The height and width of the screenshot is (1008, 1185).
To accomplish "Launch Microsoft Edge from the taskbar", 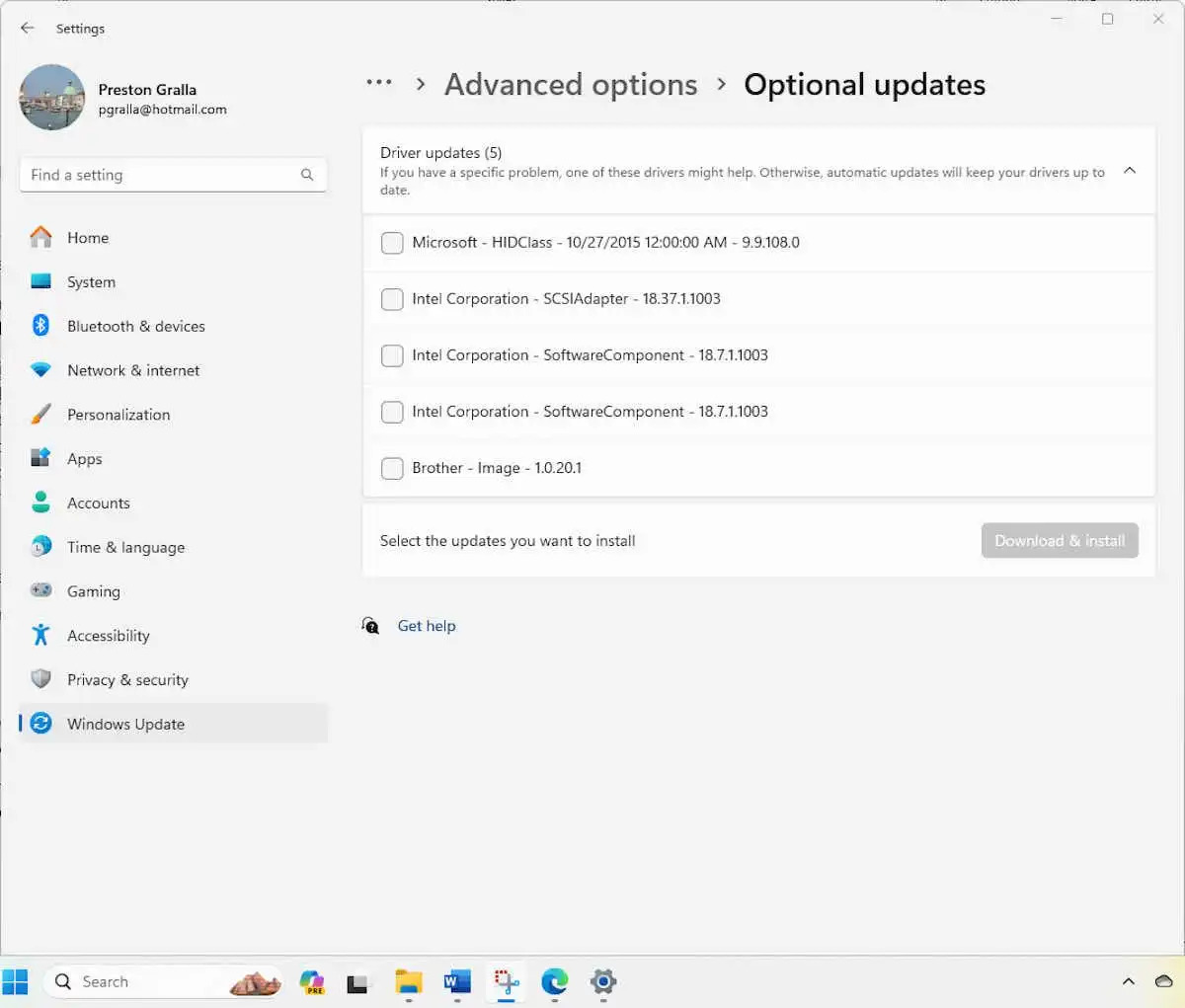I will [554, 981].
